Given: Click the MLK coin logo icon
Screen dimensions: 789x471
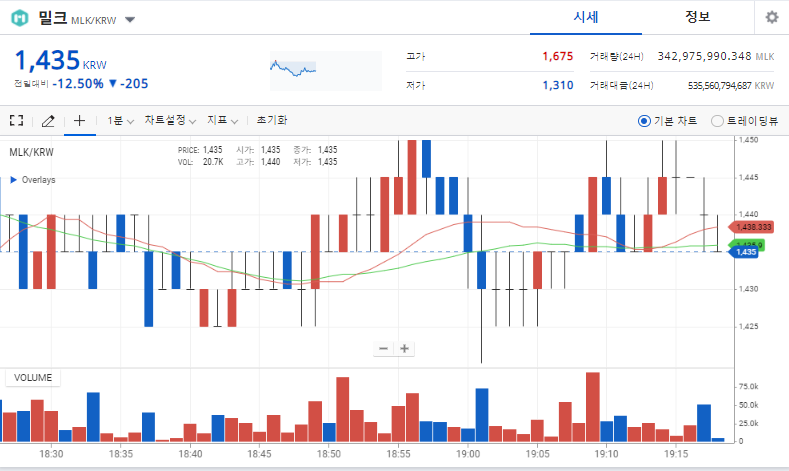Looking at the screenshot, I should (x=20, y=18).
